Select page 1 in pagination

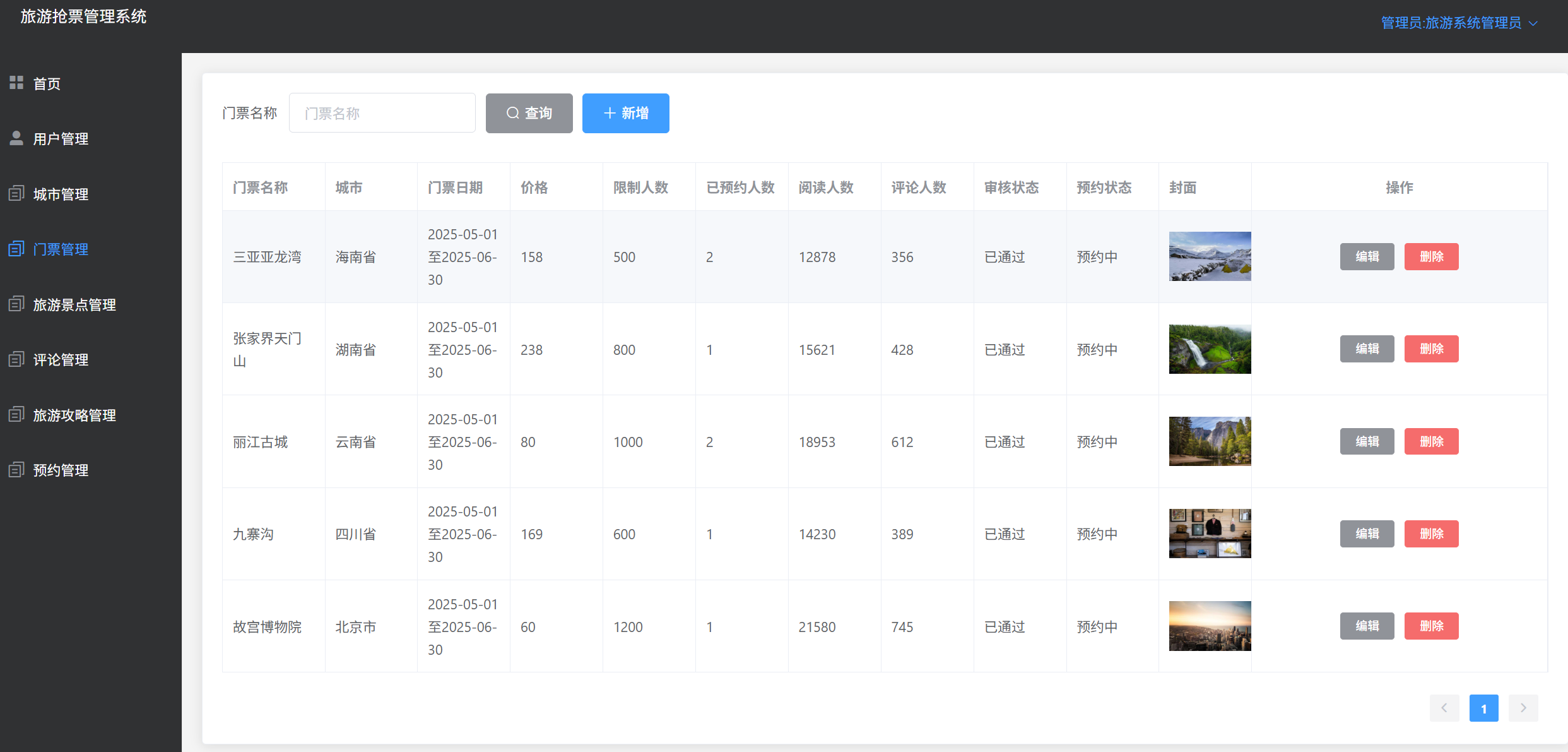[1484, 708]
